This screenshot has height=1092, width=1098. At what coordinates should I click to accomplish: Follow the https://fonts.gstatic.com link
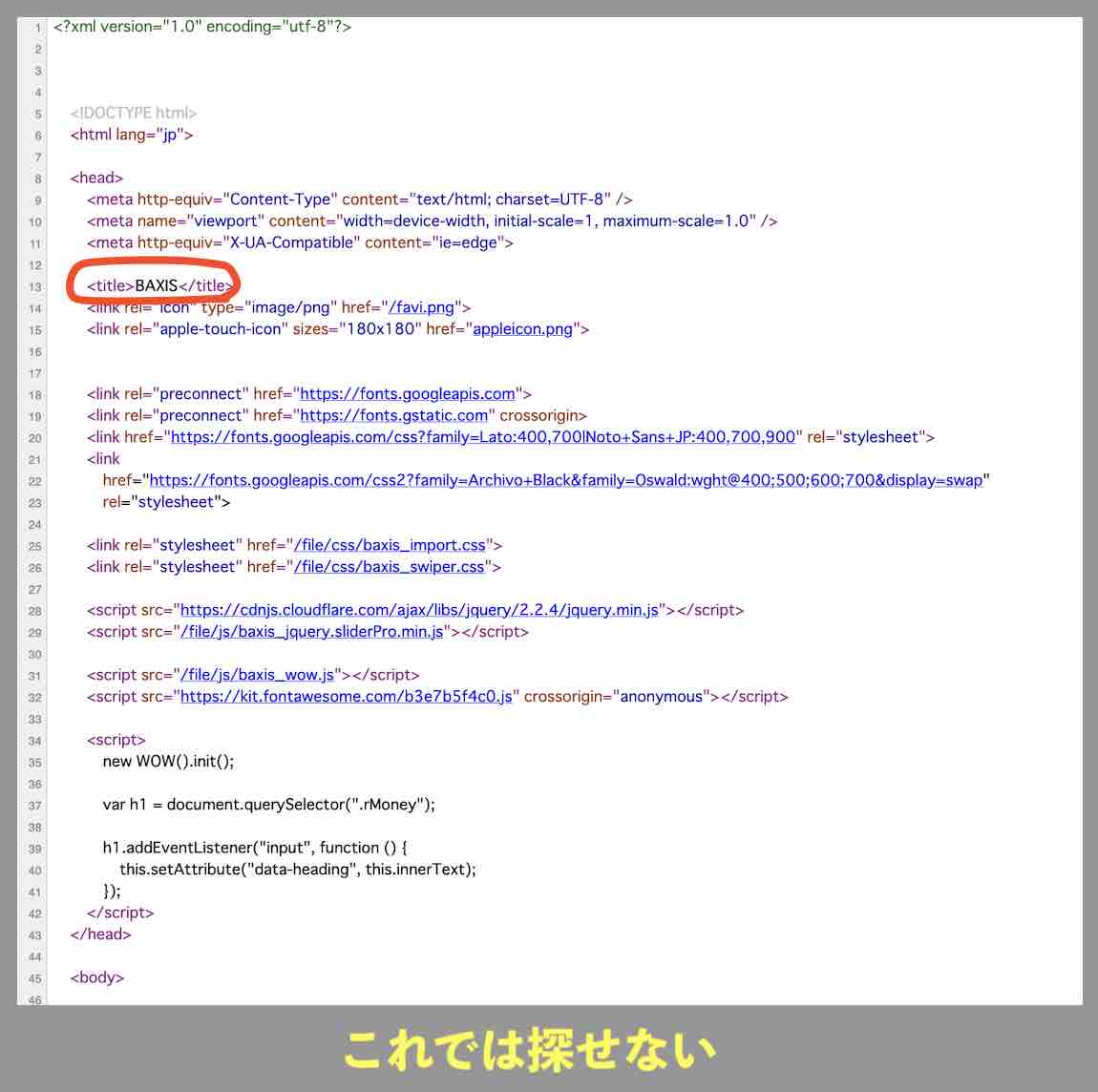(x=393, y=415)
